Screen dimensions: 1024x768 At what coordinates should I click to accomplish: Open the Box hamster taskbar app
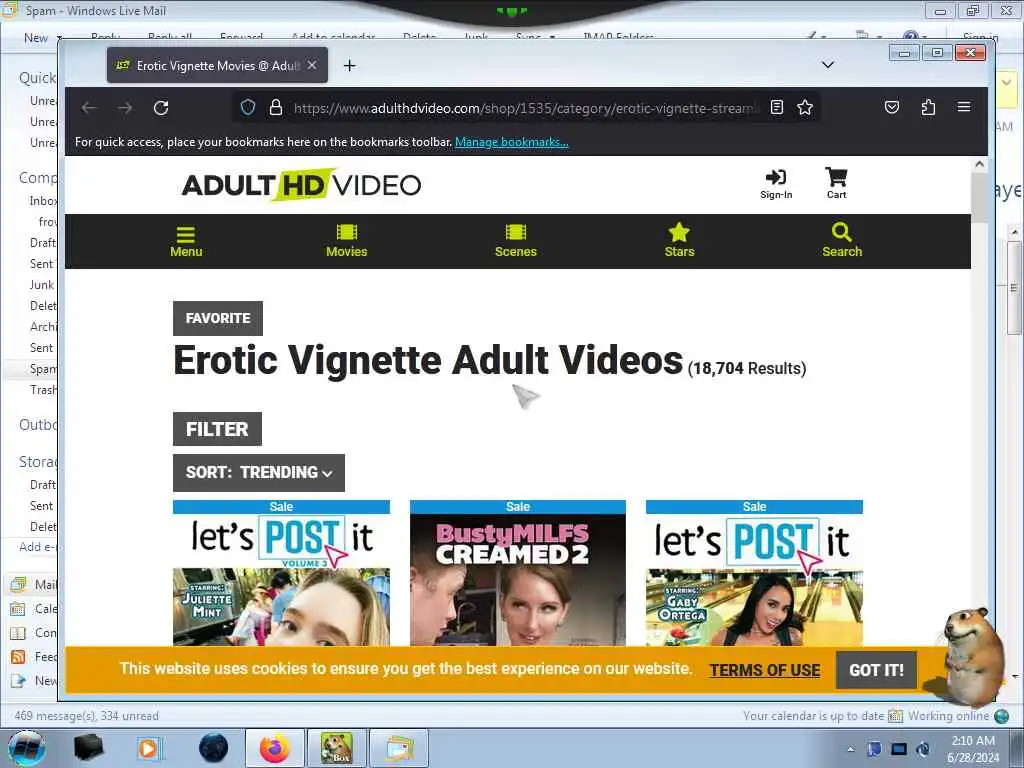336,748
